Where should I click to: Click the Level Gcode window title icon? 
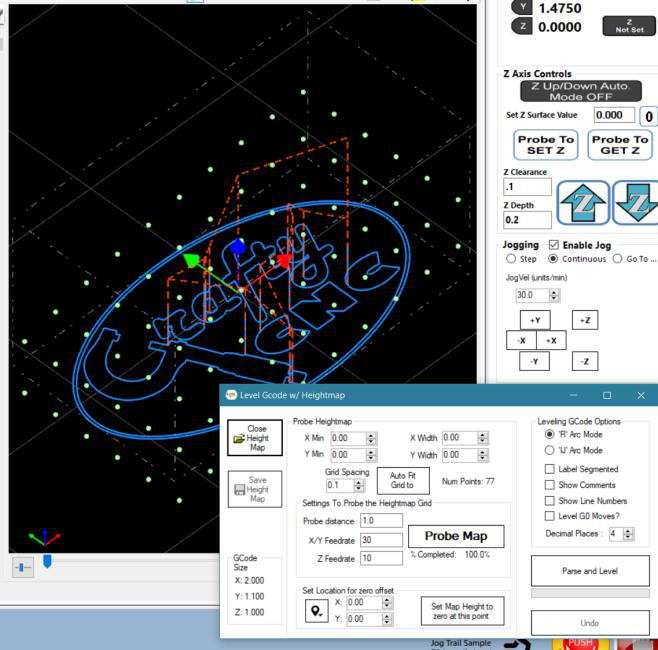[x=231, y=395]
